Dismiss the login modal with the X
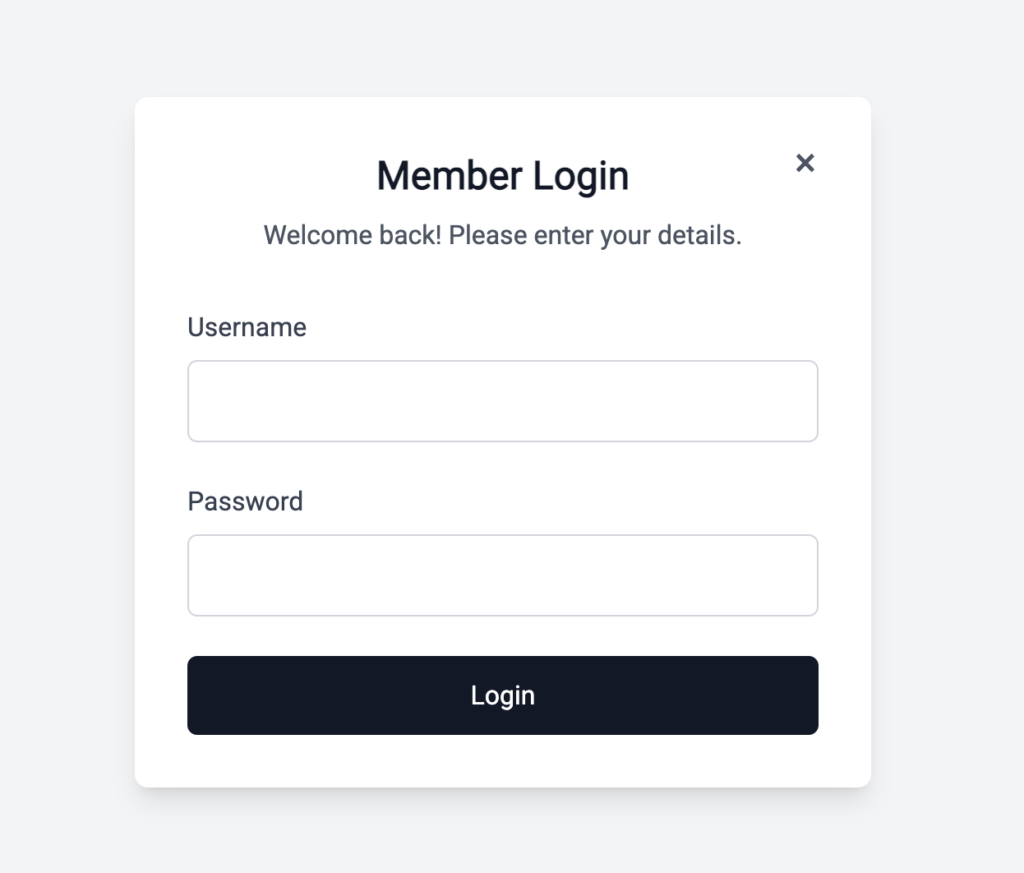Viewport: 1024px width, 873px height. (805, 163)
